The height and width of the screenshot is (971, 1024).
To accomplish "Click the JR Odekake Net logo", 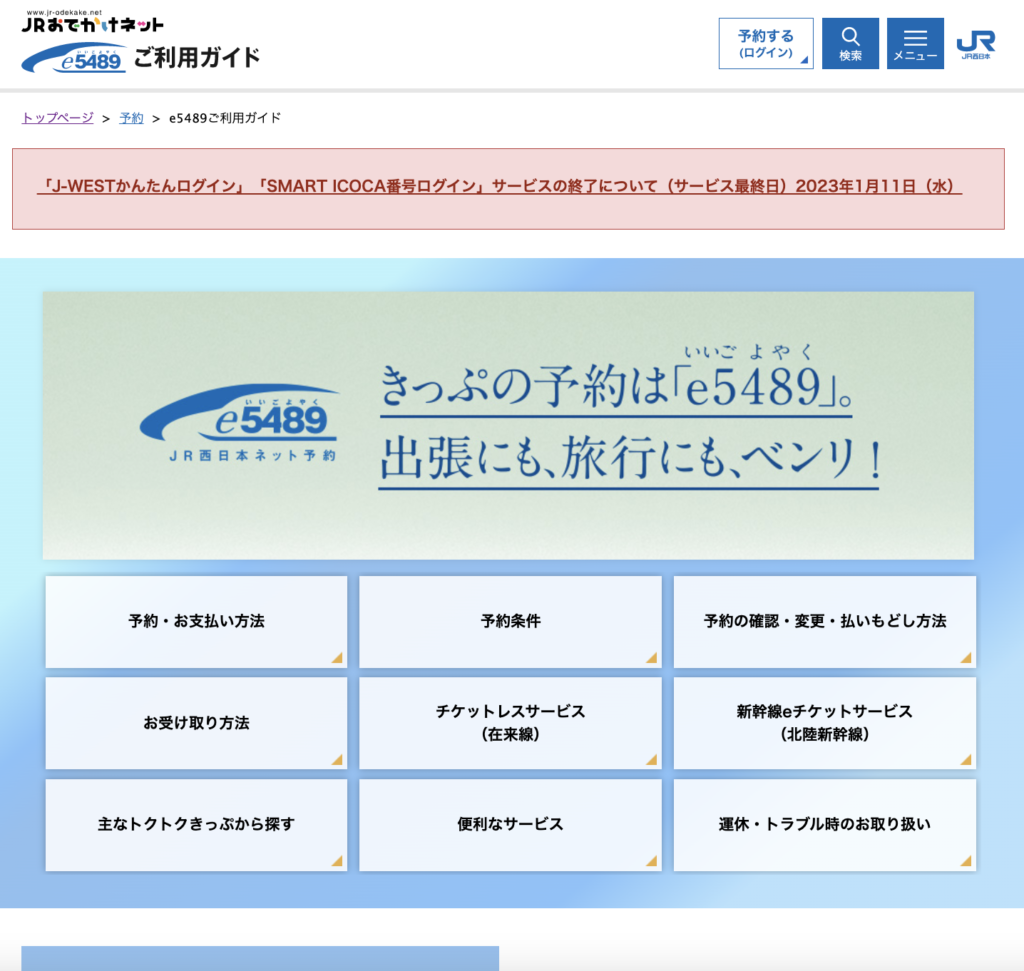I will tap(92, 22).
